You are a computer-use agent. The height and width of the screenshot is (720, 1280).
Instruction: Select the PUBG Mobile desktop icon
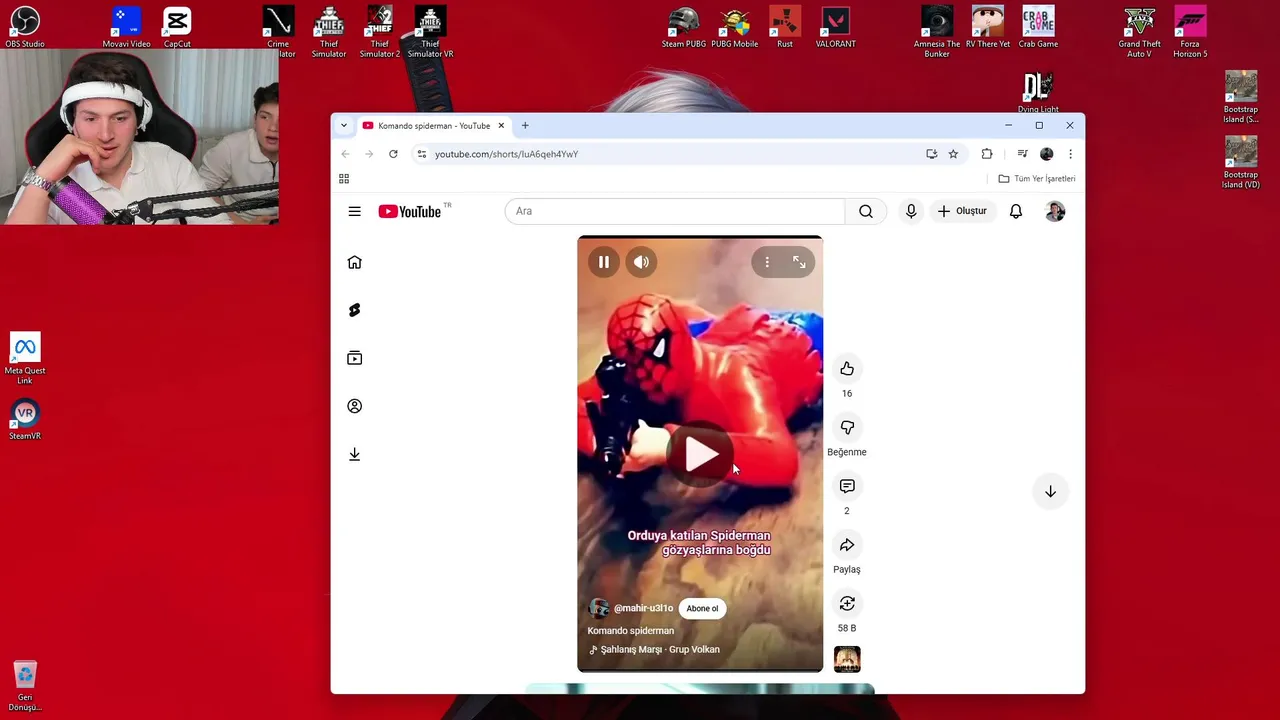[x=734, y=27]
